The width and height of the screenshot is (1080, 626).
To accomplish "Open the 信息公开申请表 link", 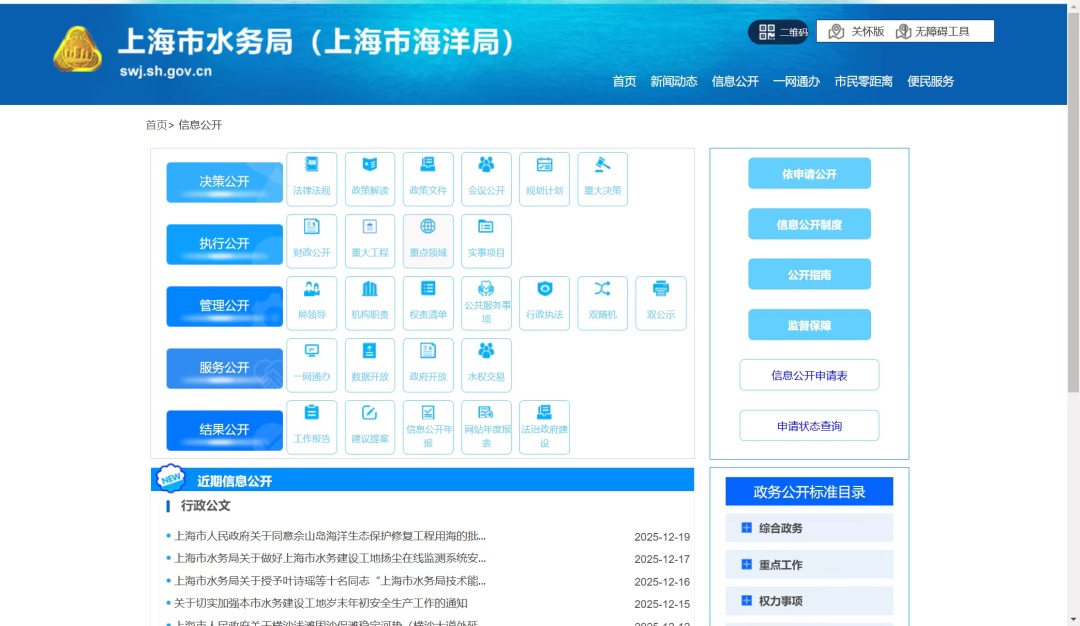I will point(809,375).
